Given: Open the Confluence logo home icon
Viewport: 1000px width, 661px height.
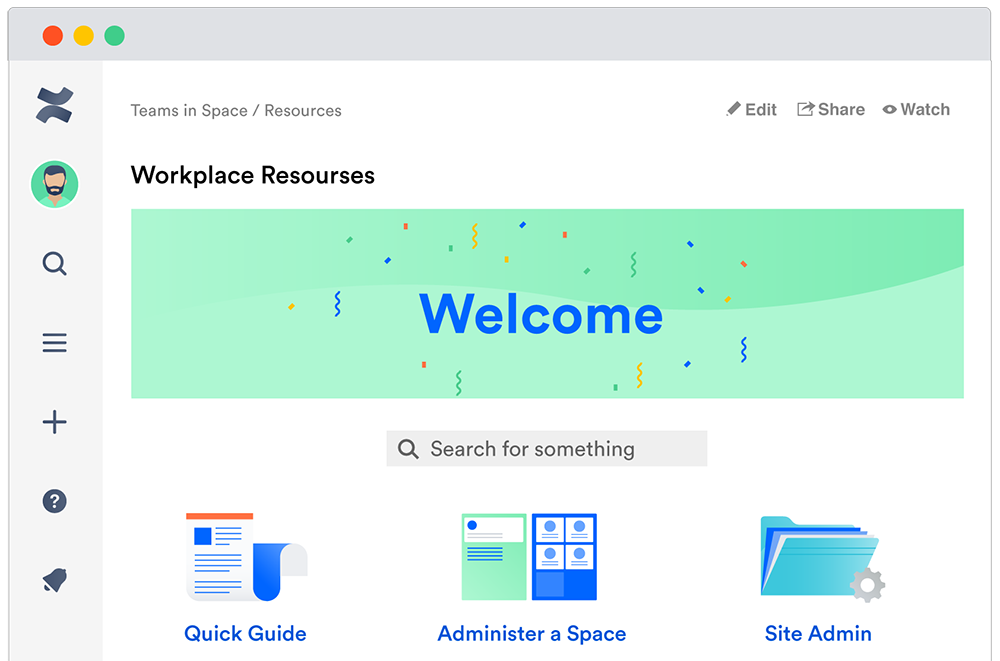Looking at the screenshot, I should point(55,105).
